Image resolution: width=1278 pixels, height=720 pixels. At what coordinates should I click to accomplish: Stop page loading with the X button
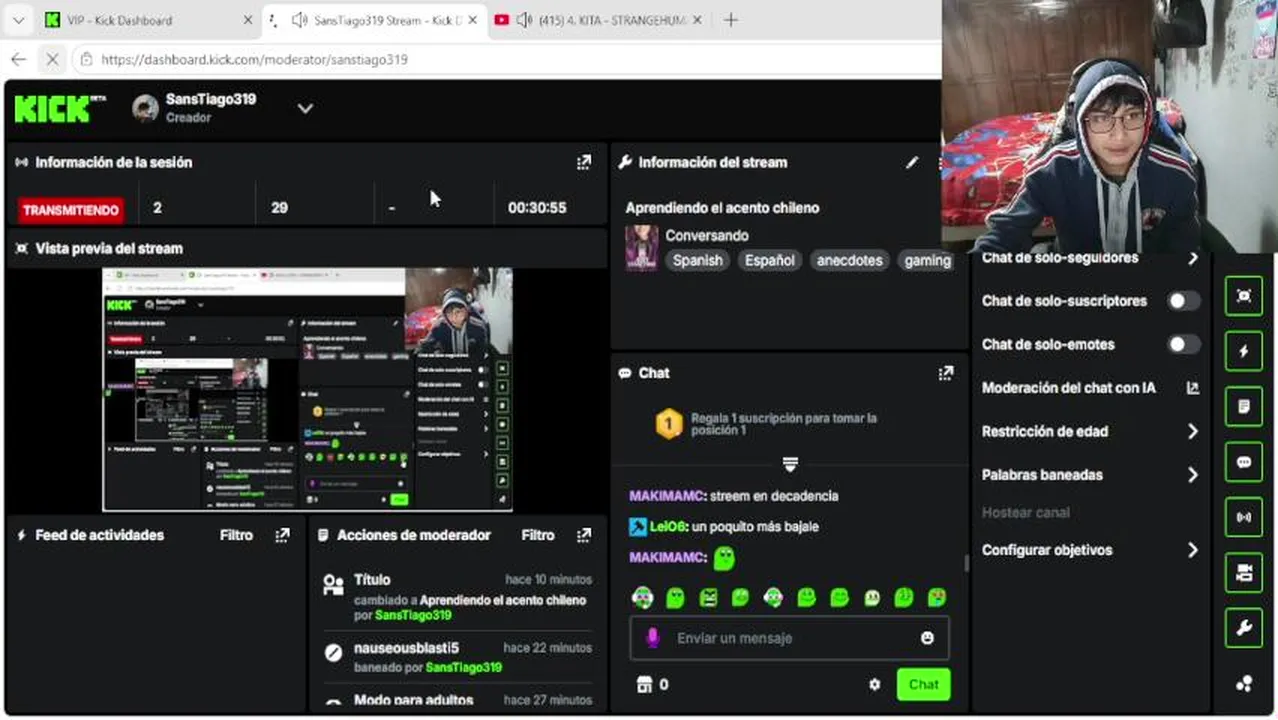[52, 59]
